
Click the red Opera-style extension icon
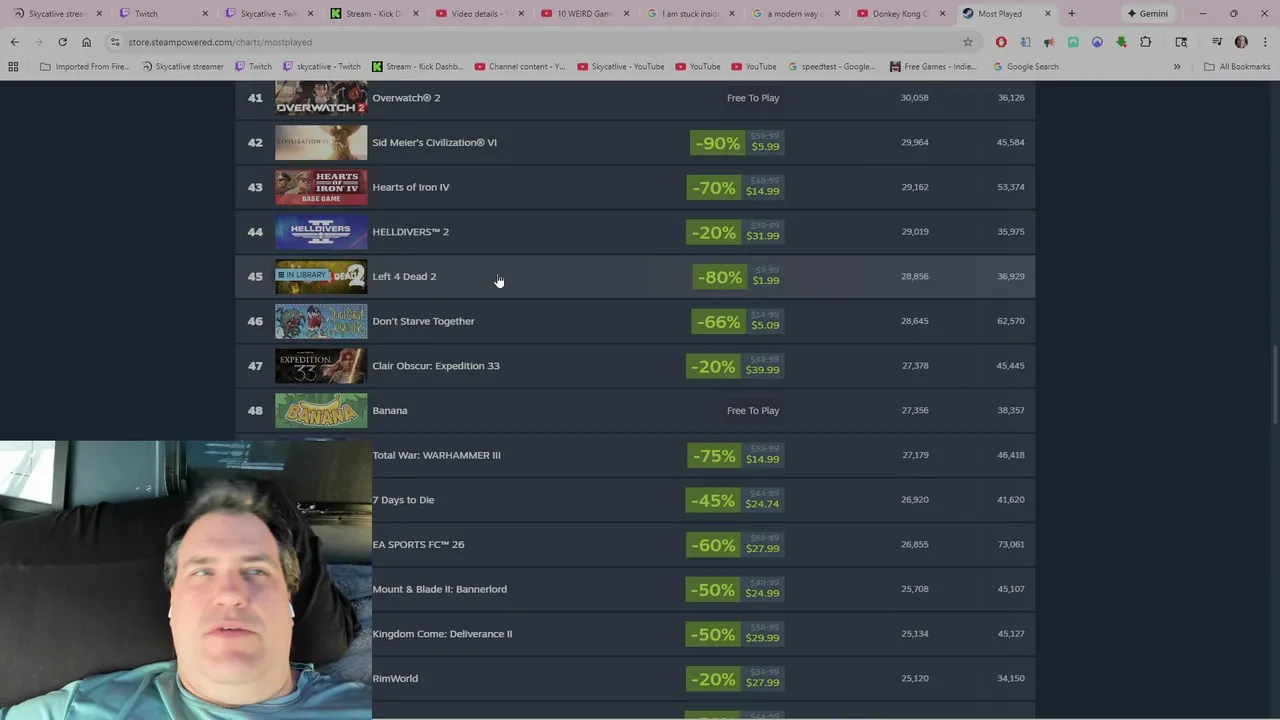point(1001,42)
